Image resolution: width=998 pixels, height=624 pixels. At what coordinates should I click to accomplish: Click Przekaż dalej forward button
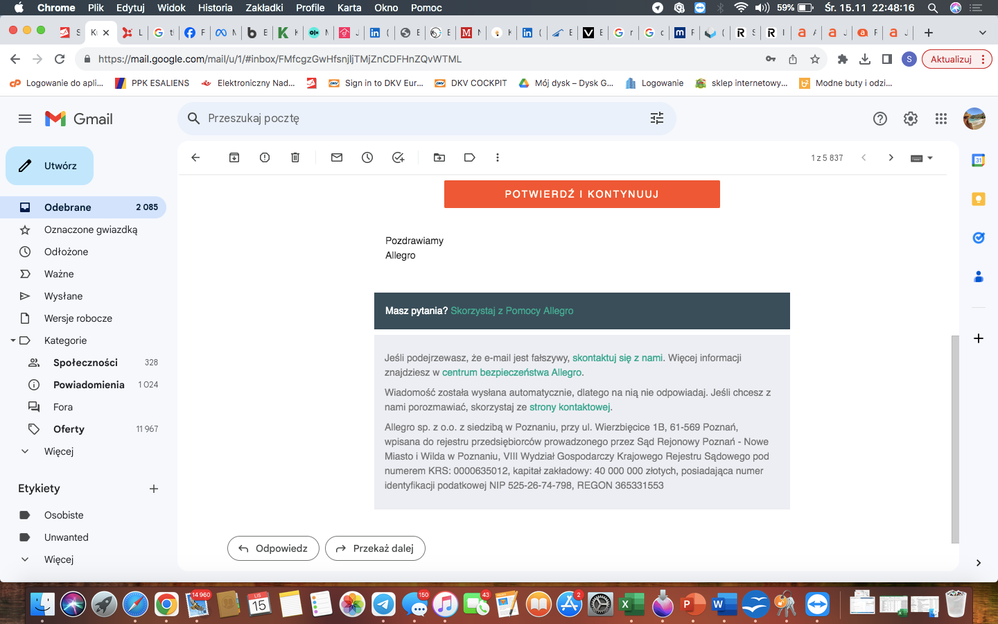pos(375,548)
